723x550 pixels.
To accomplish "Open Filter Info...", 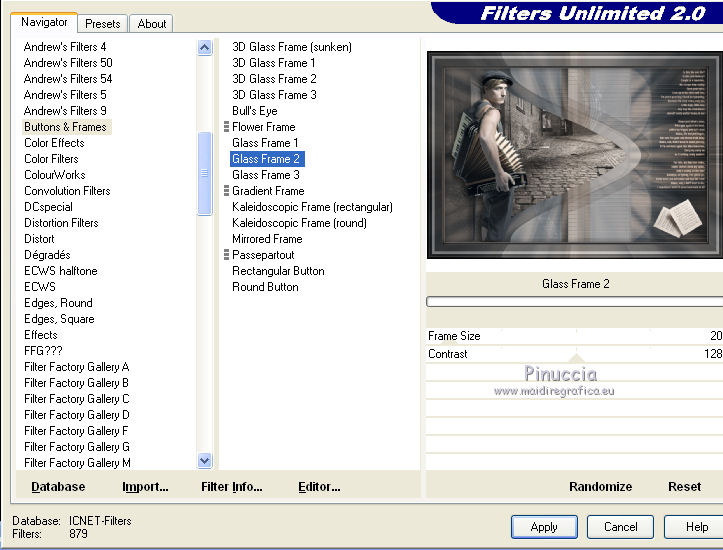I will pyautogui.click(x=231, y=487).
